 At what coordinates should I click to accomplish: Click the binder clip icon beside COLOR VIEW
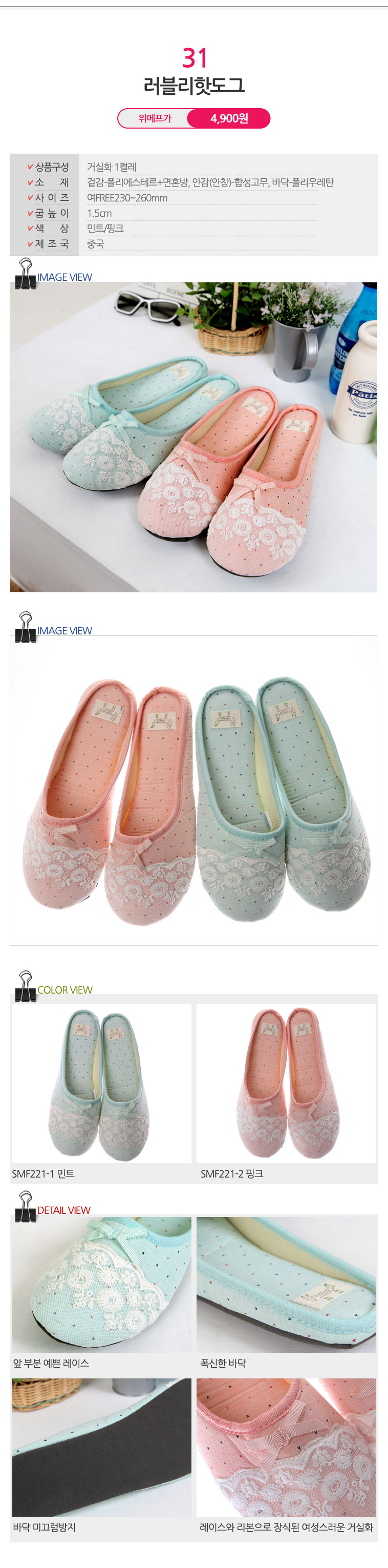tap(26, 986)
